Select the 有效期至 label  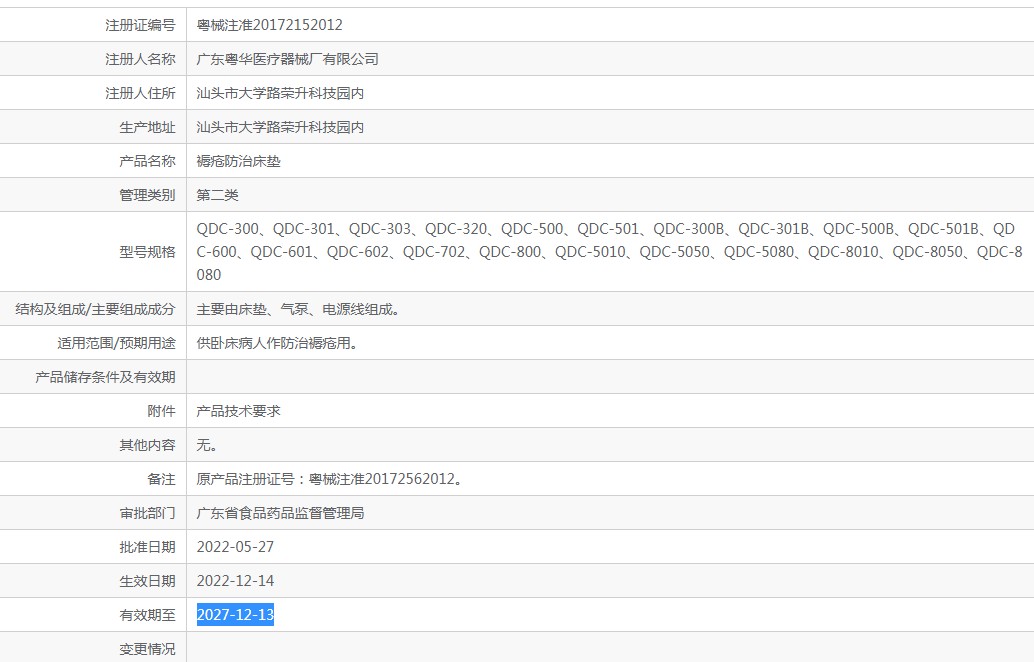click(x=148, y=615)
